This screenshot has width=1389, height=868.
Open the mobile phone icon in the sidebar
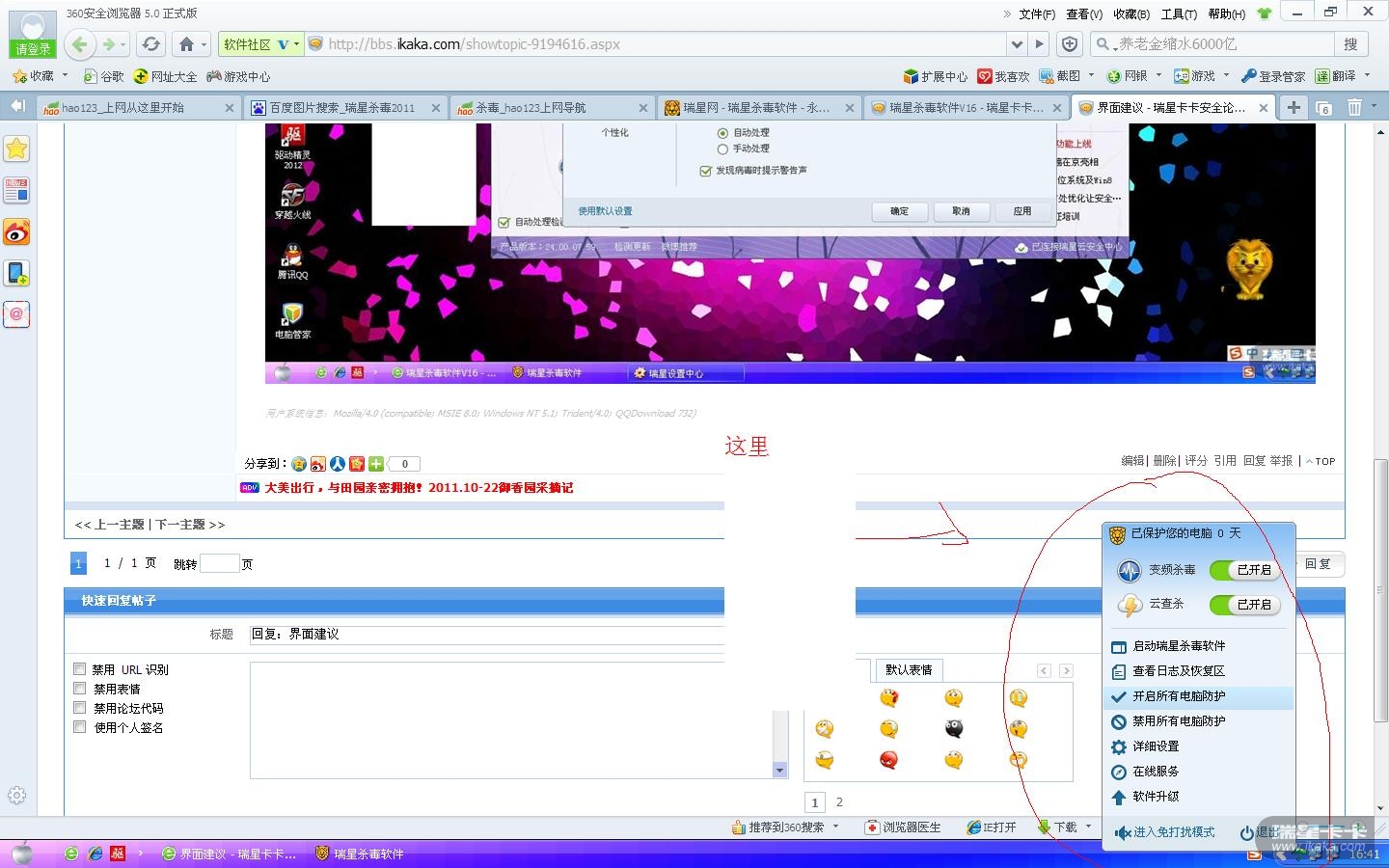(x=17, y=273)
